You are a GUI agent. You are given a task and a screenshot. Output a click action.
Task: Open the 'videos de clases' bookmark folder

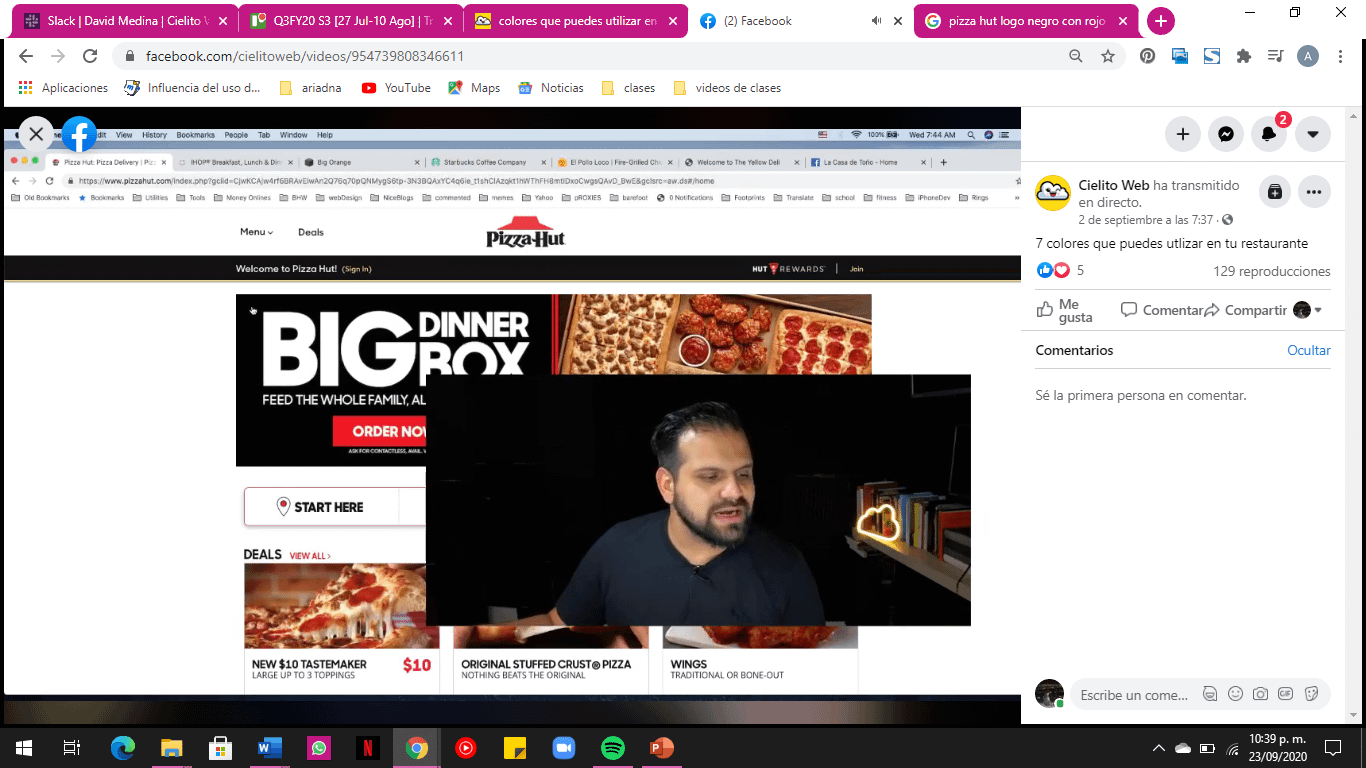point(727,88)
